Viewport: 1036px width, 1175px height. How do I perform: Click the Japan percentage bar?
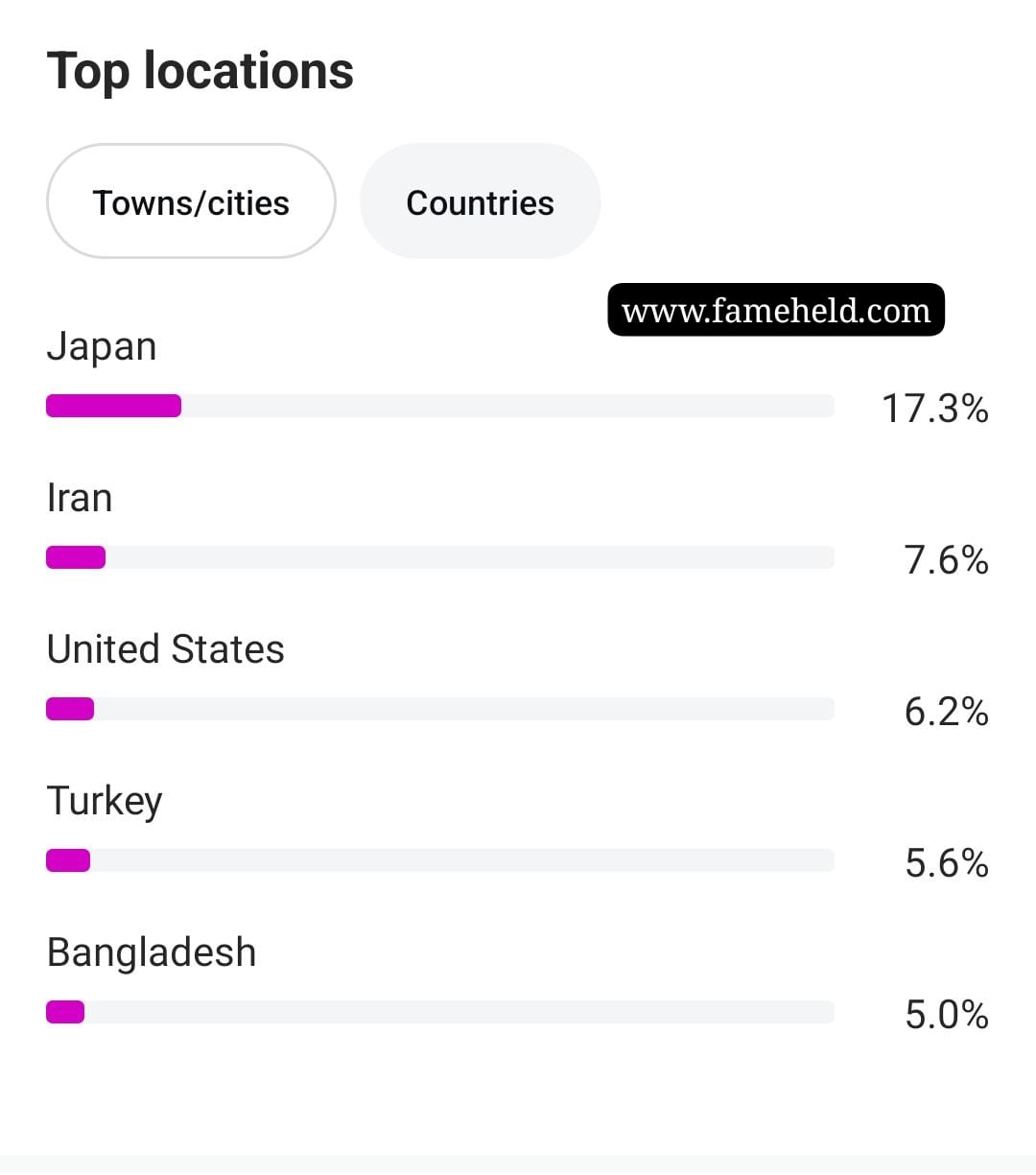(x=440, y=406)
